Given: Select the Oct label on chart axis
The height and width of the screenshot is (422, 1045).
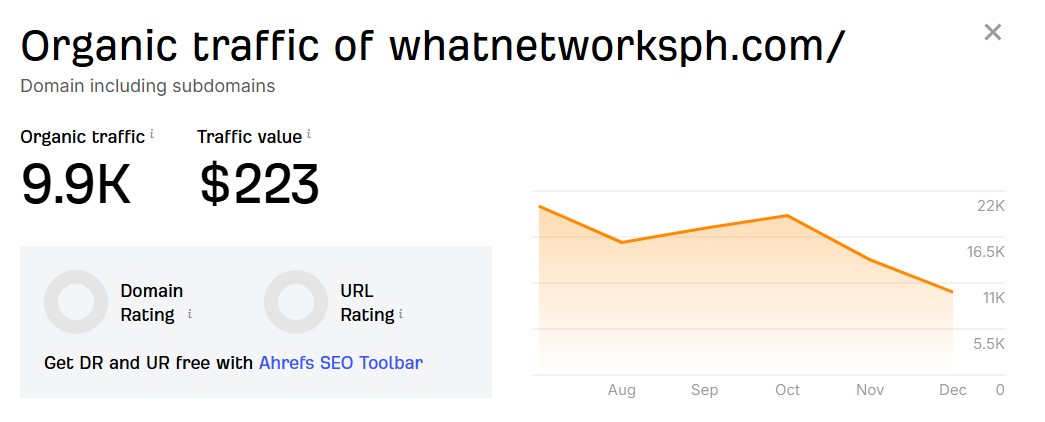Looking at the screenshot, I should coord(787,390).
